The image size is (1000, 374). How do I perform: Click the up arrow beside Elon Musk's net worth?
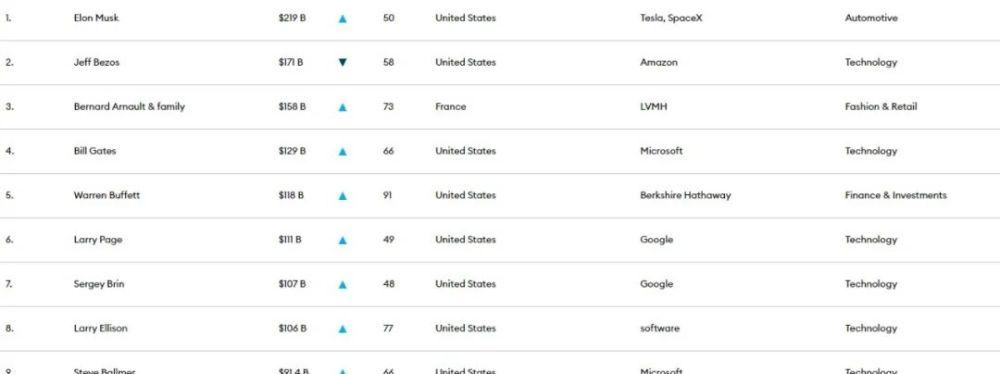(x=342, y=19)
